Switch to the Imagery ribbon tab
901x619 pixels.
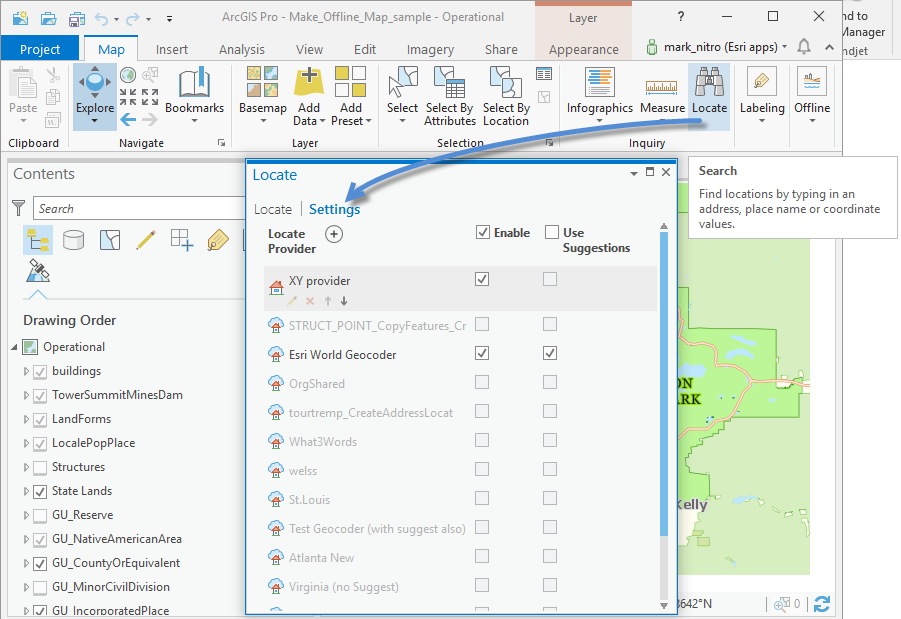[x=430, y=49]
